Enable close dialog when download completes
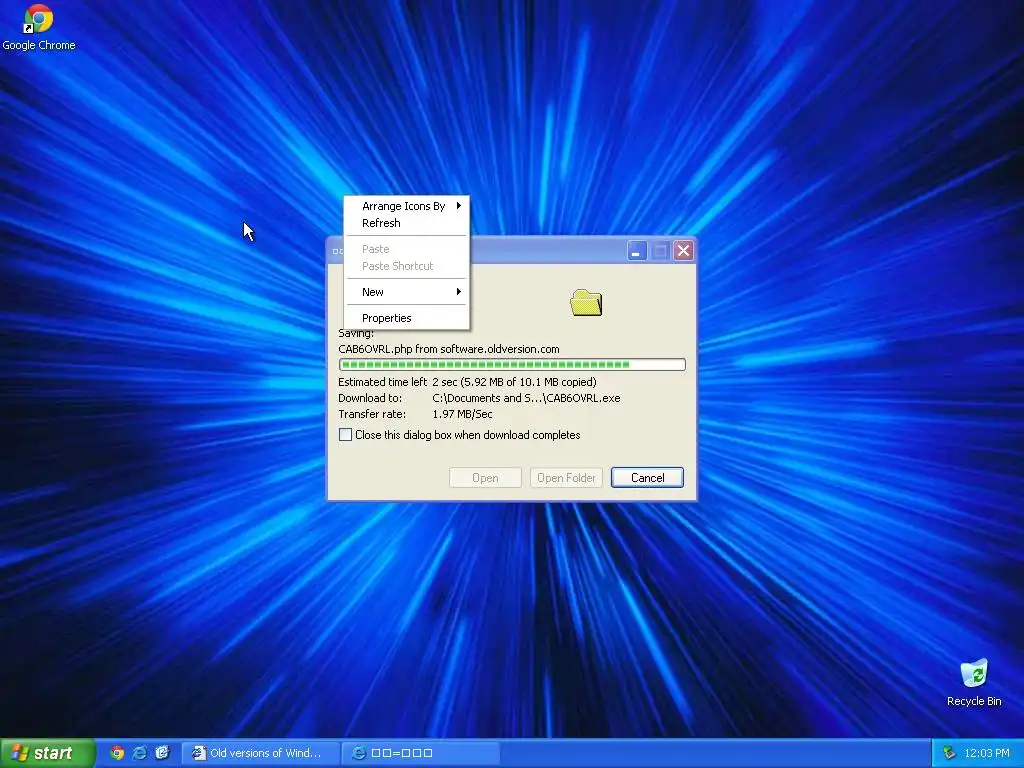 (345, 435)
